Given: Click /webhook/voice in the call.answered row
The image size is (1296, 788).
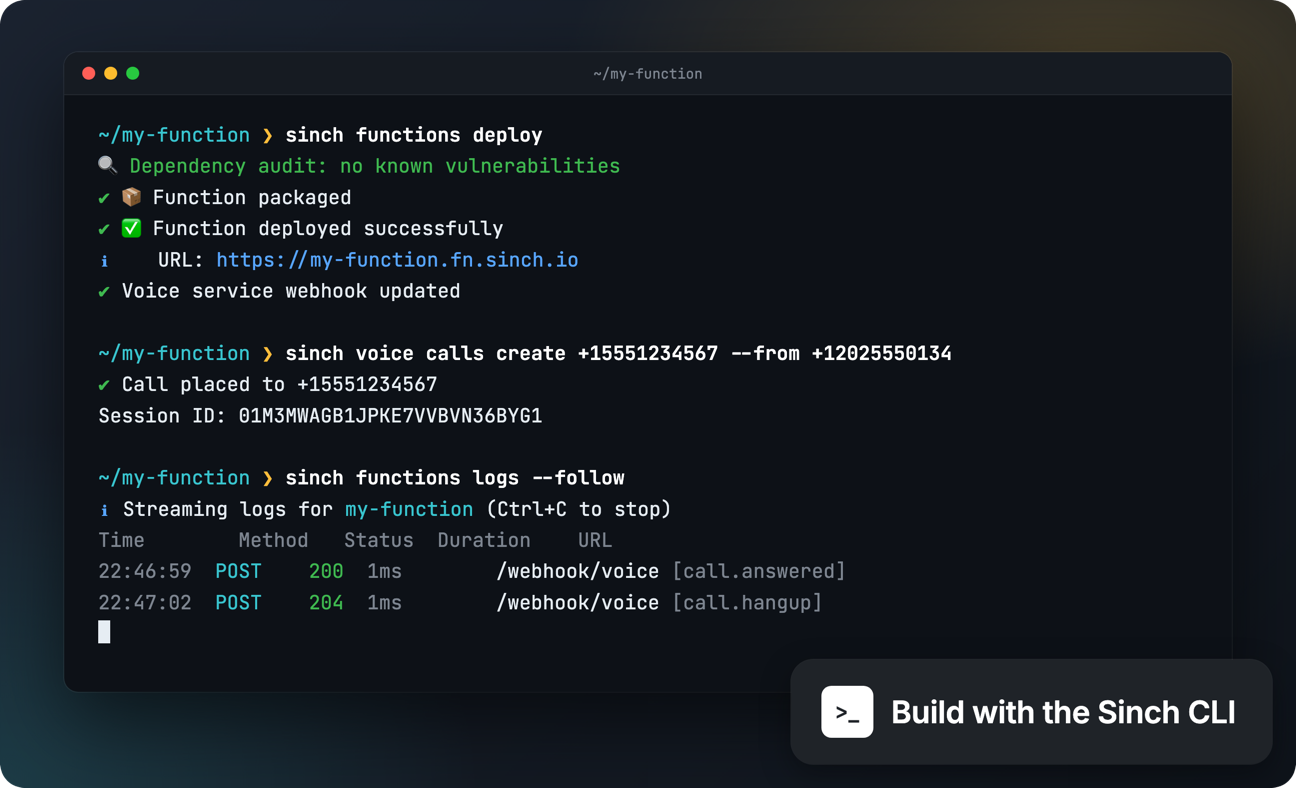Looking at the screenshot, I should click(578, 571).
